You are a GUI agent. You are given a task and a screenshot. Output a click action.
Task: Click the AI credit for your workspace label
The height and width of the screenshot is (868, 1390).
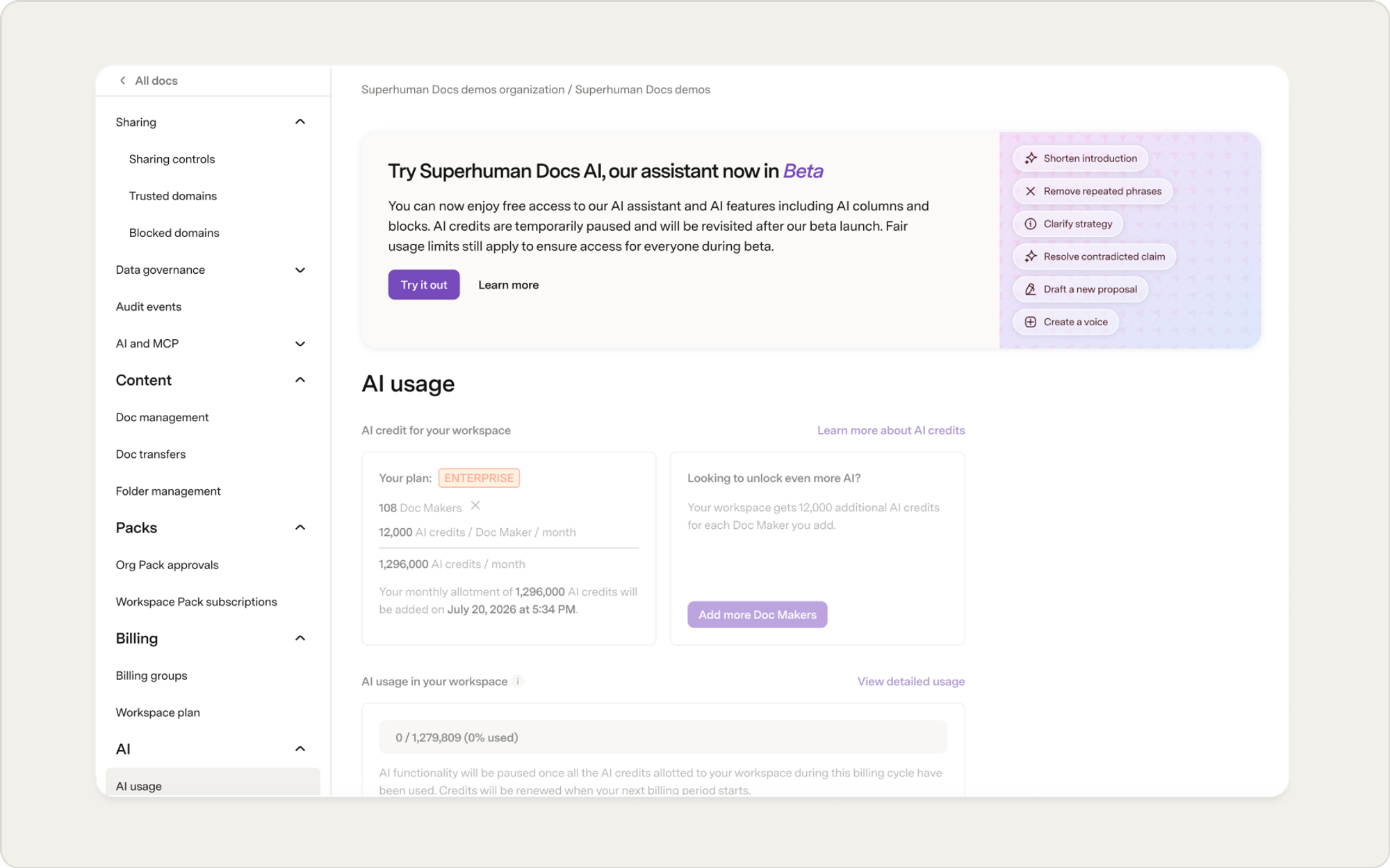tap(436, 430)
